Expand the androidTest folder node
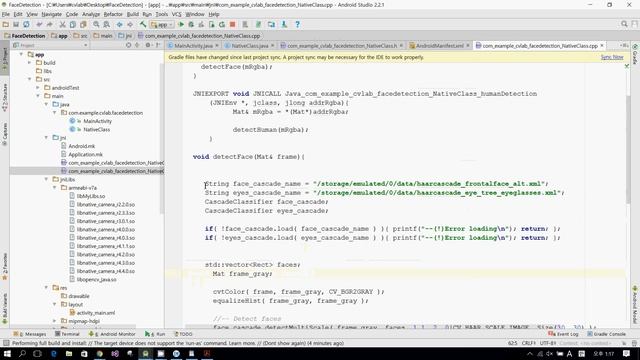The width and height of the screenshot is (640, 360). (x=38, y=88)
